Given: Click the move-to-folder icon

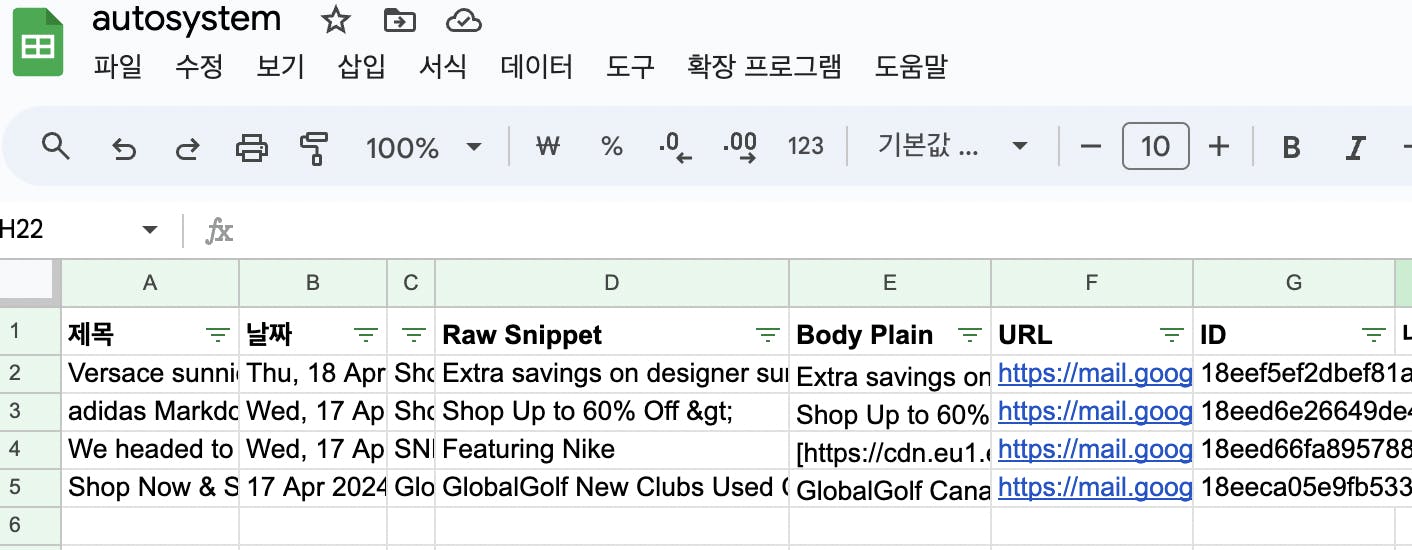Looking at the screenshot, I should 399,19.
